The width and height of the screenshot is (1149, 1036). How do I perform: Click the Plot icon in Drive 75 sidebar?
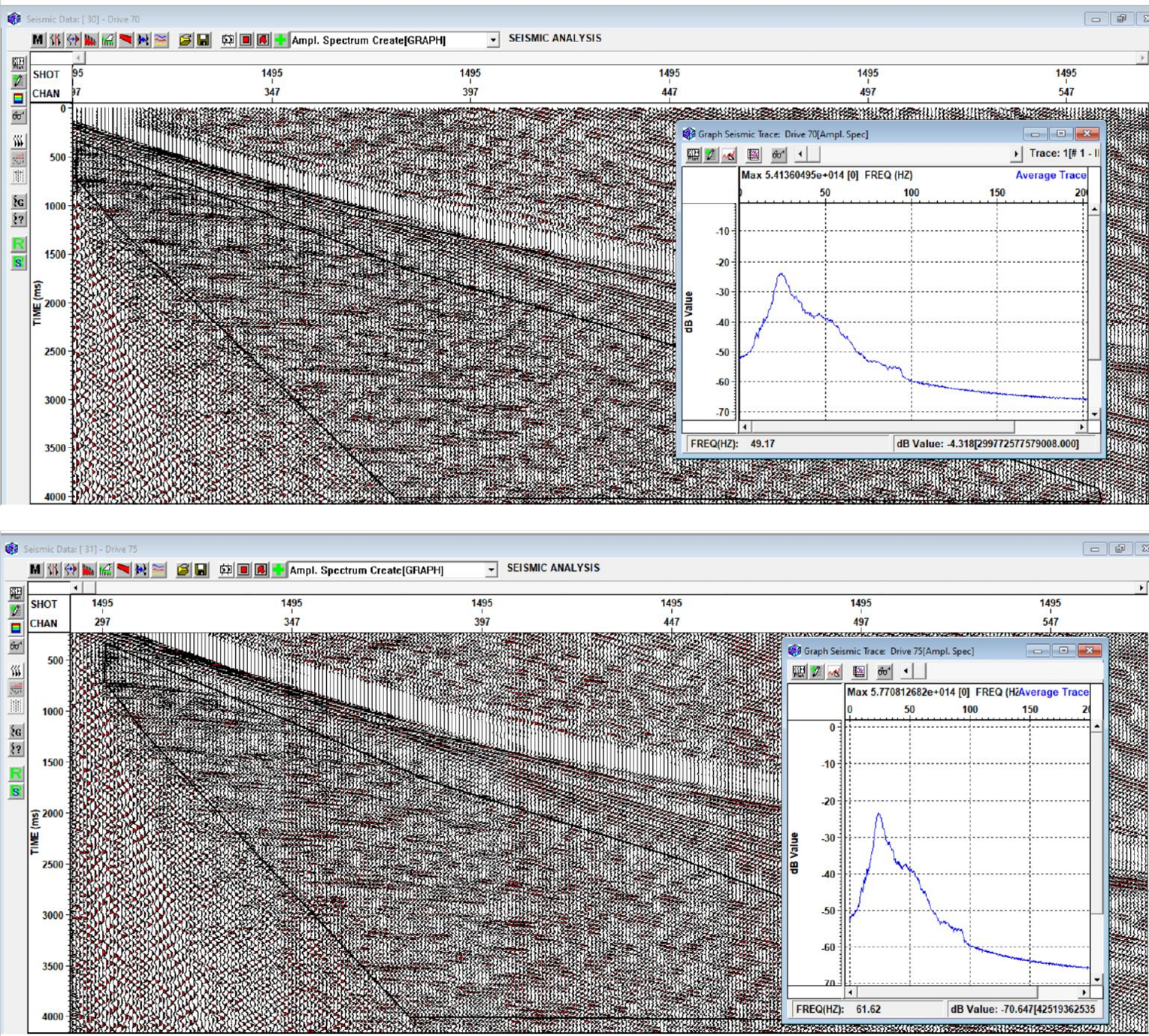tap(17, 594)
